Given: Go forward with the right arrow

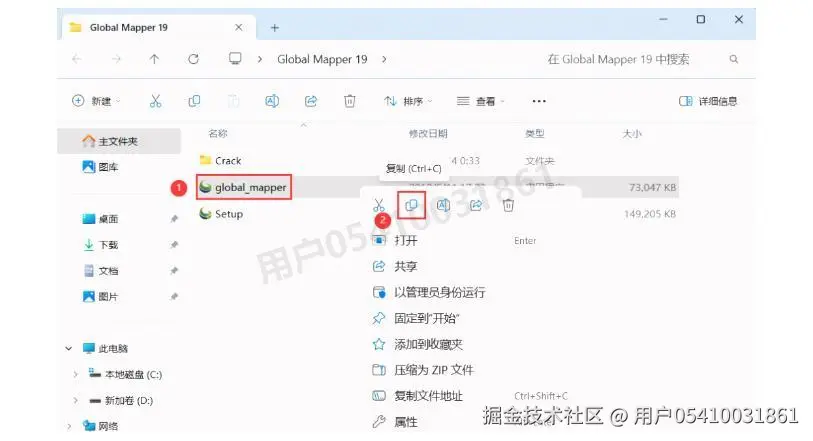Looking at the screenshot, I should pyautogui.click(x=116, y=59).
